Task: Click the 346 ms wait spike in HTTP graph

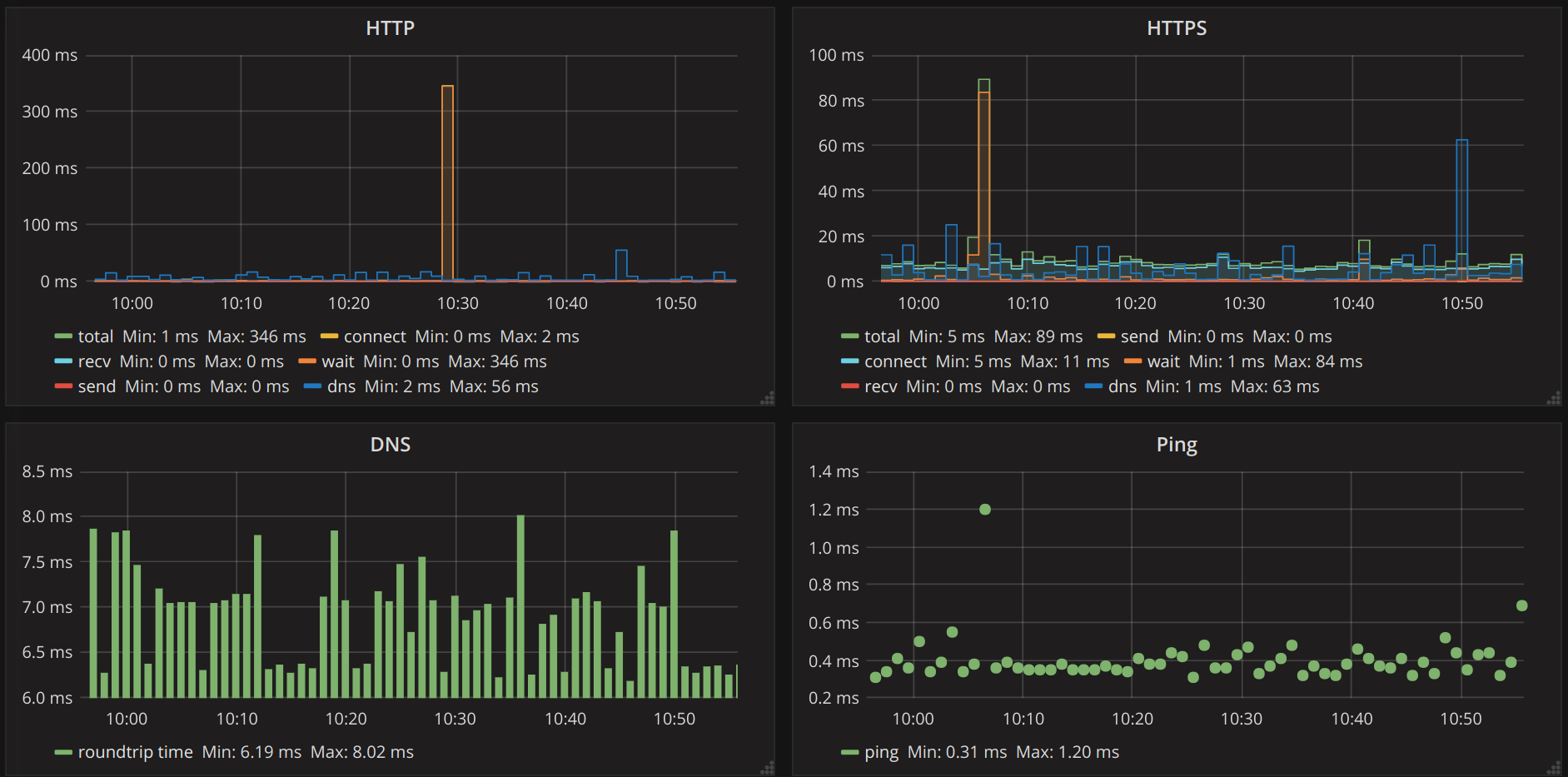Action: pos(447,182)
